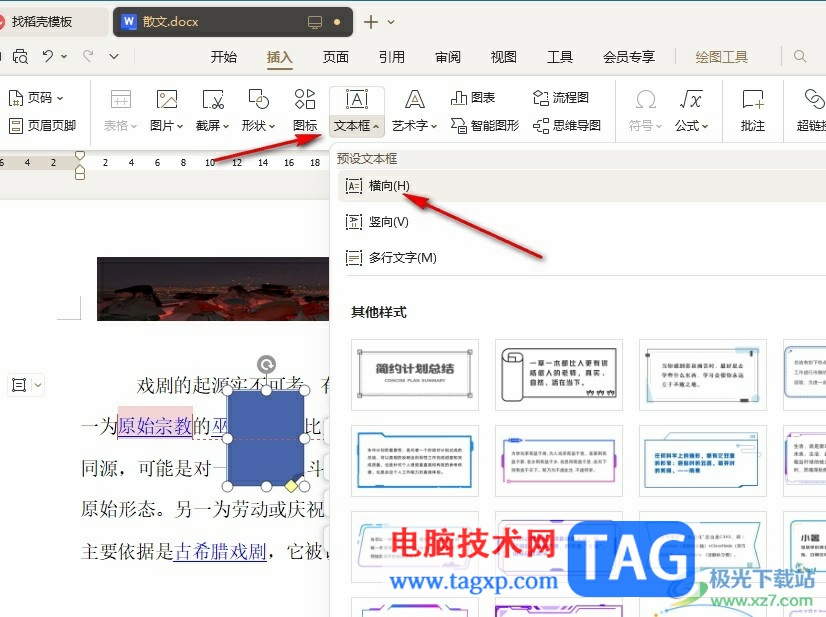
Task: Click the 文本框 text box icon
Action: click(x=357, y=99)
